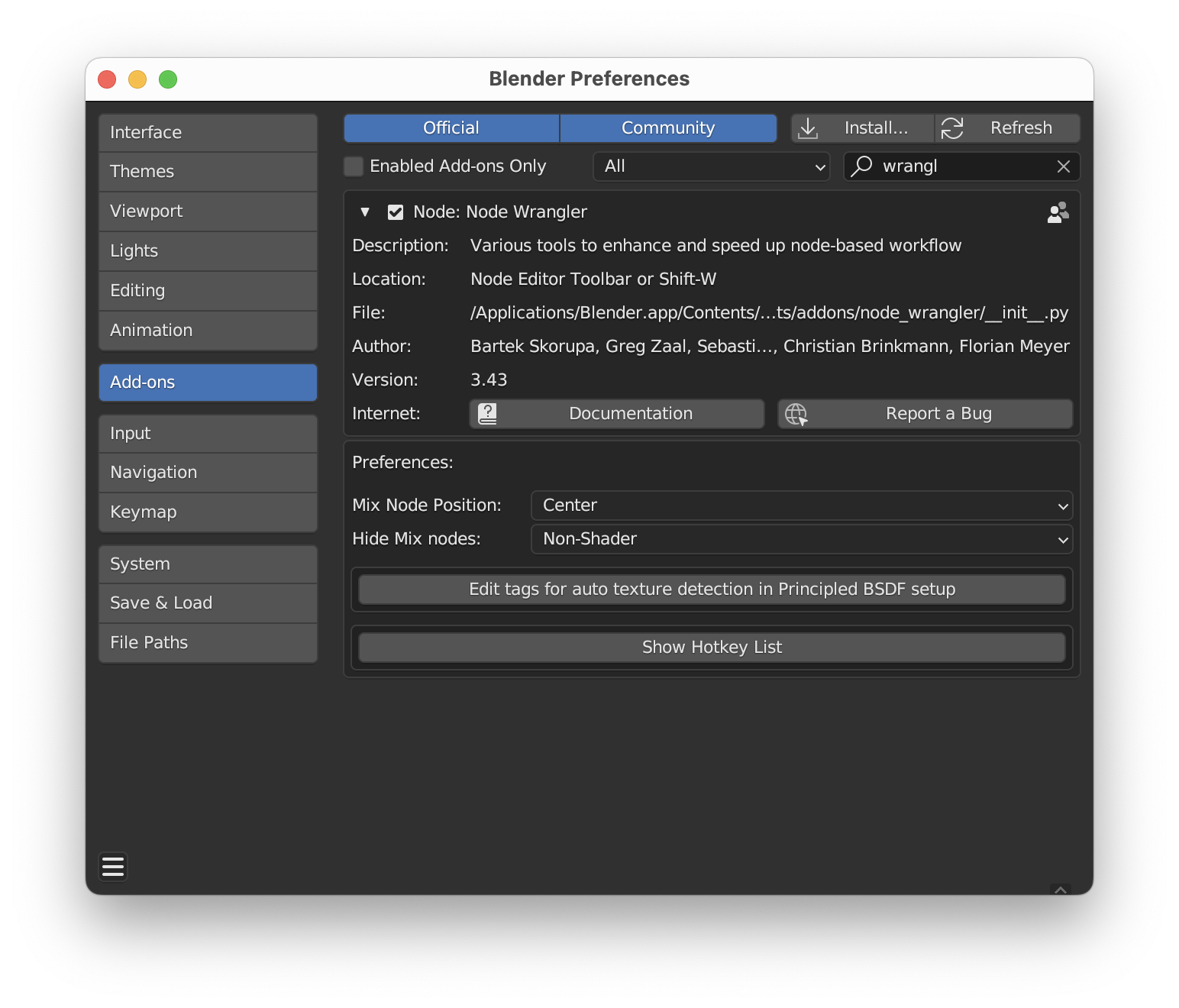
Task: Click the community users icon for Node Wrangler
Action: click(1058, 212)
